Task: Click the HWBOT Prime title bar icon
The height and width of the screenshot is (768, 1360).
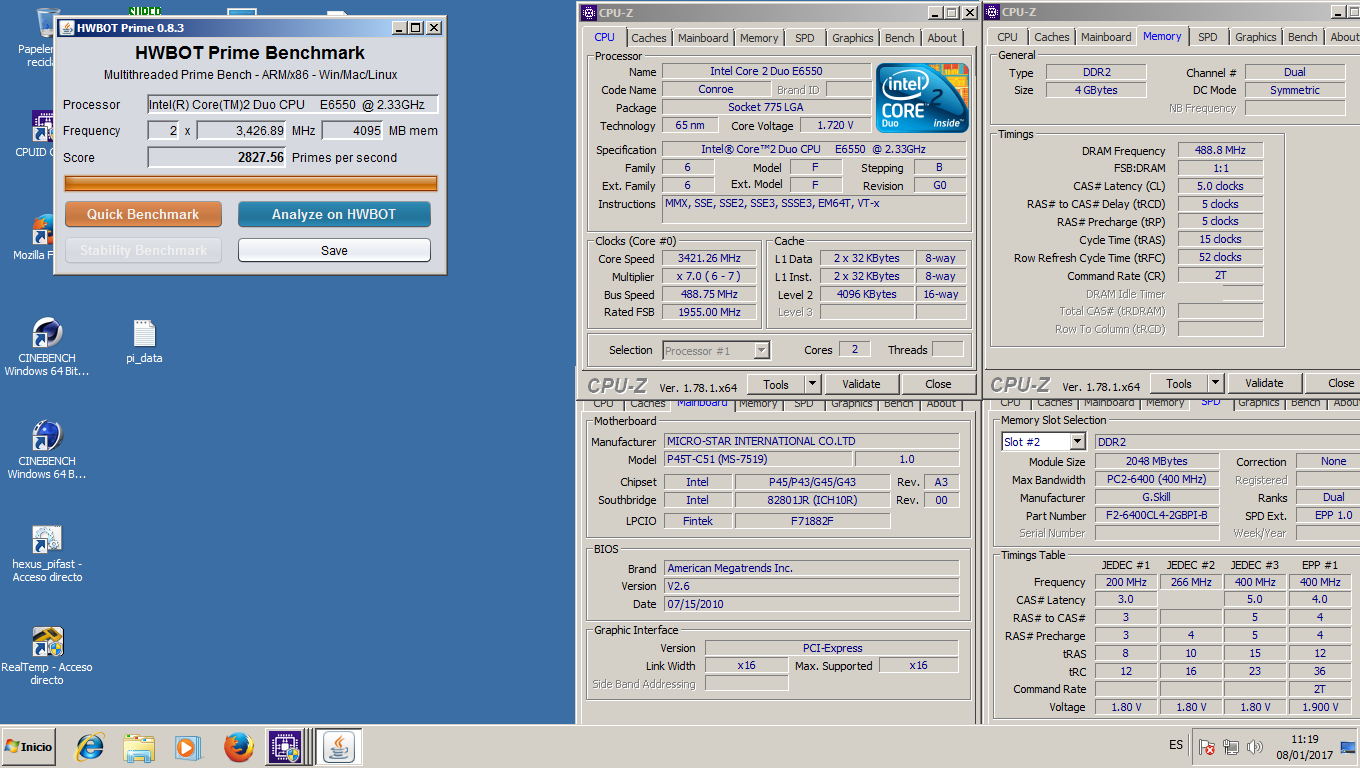Action: (x=66, y=28)
